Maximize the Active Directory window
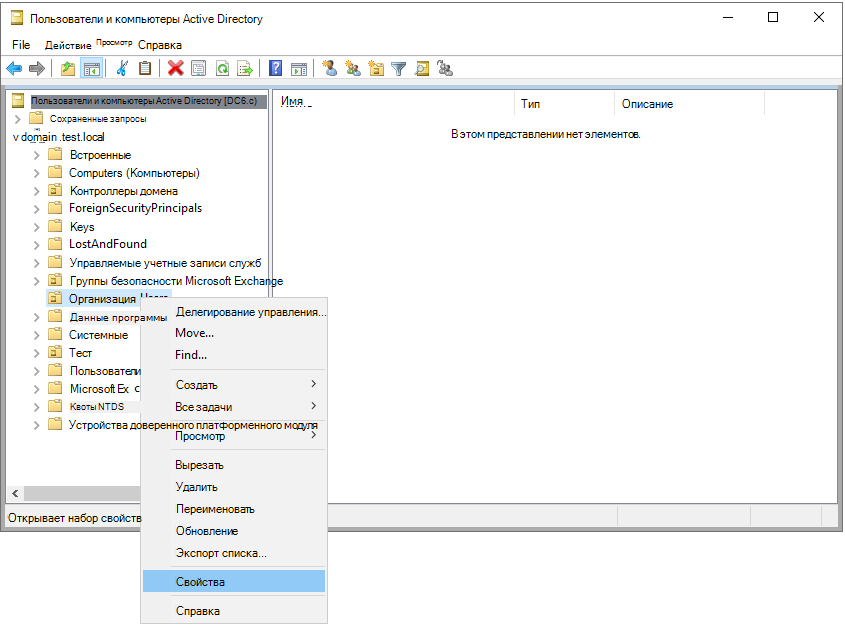The height and width of the screenshot is (629, 845). tap(773, 17)
